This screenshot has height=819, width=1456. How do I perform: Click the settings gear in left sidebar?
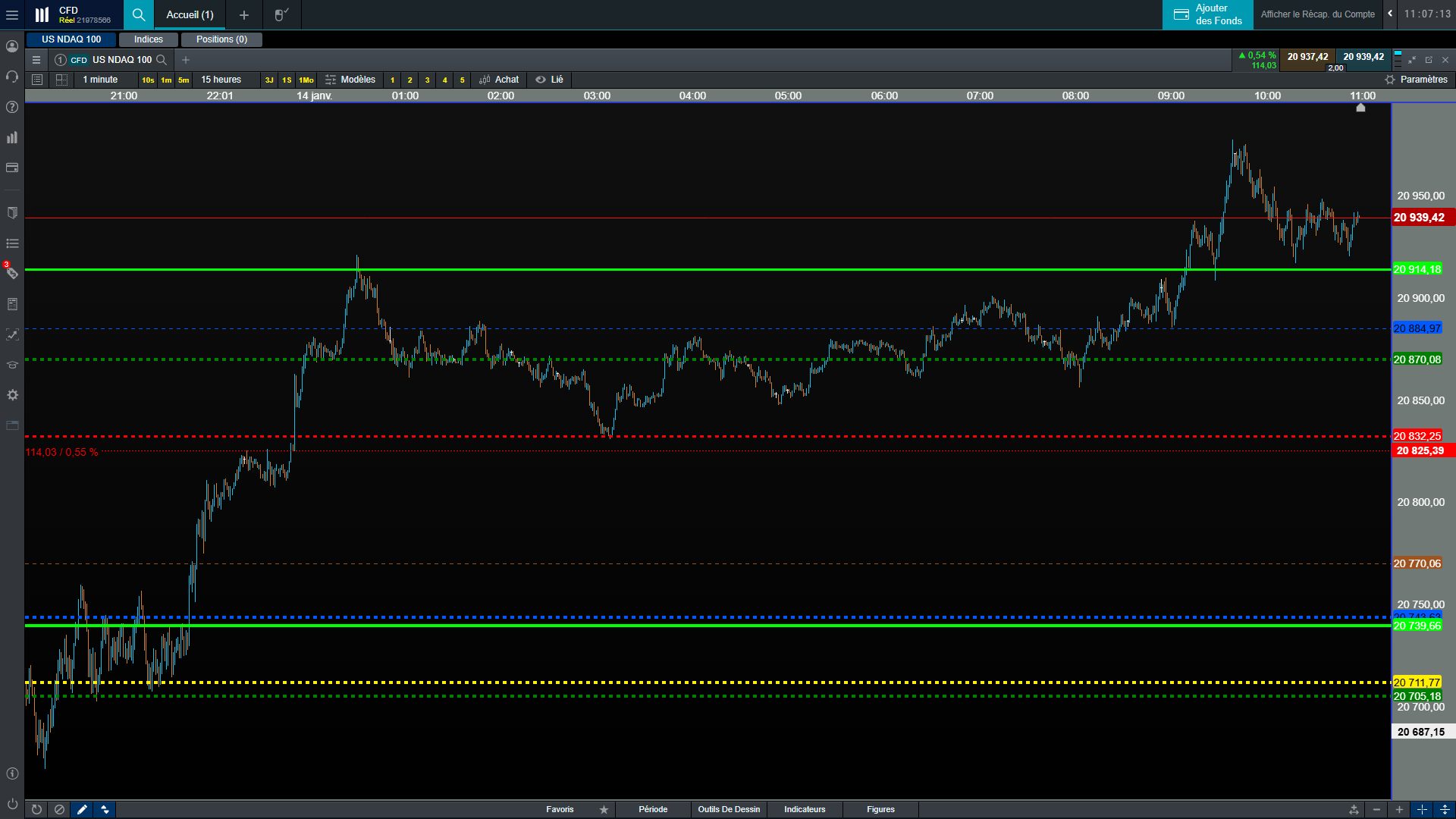coord(12,395)
